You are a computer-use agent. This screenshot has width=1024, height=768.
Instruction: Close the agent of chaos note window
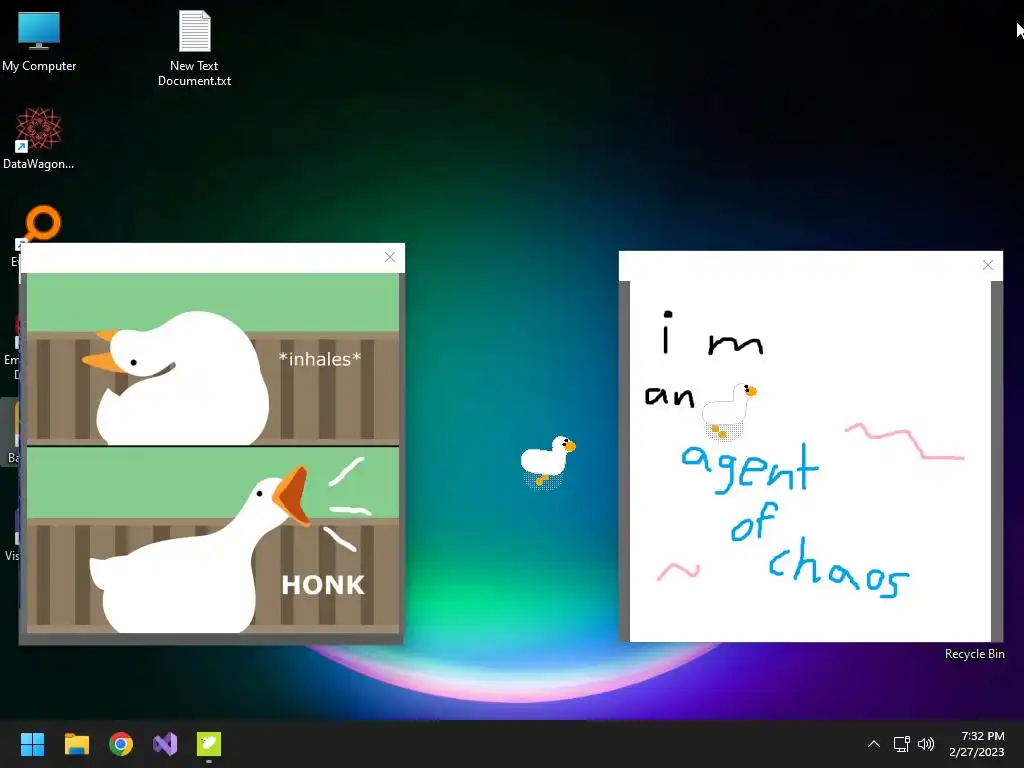click(988, 264)
